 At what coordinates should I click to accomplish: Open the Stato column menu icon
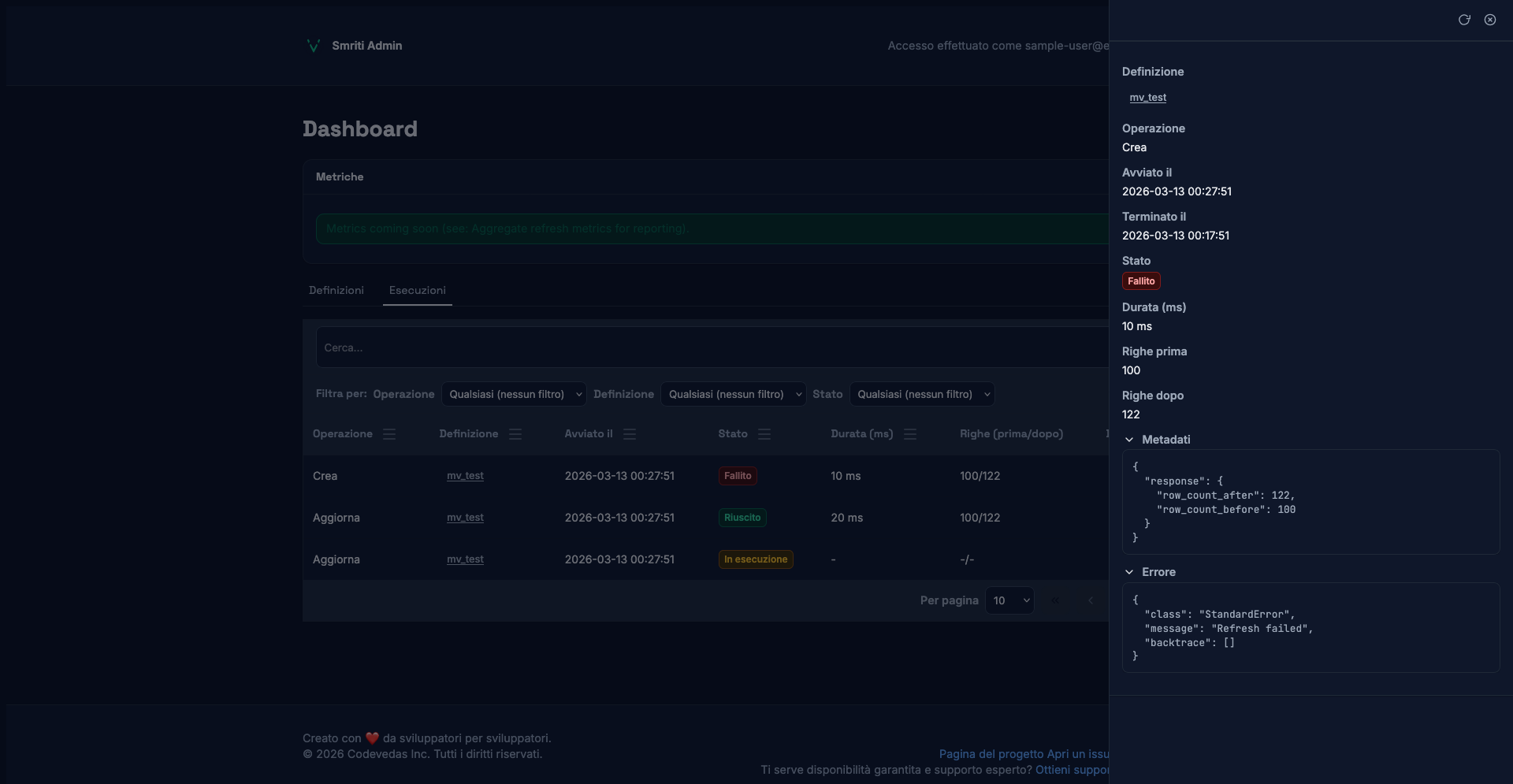pyautogui.click(x=764, y=434)
